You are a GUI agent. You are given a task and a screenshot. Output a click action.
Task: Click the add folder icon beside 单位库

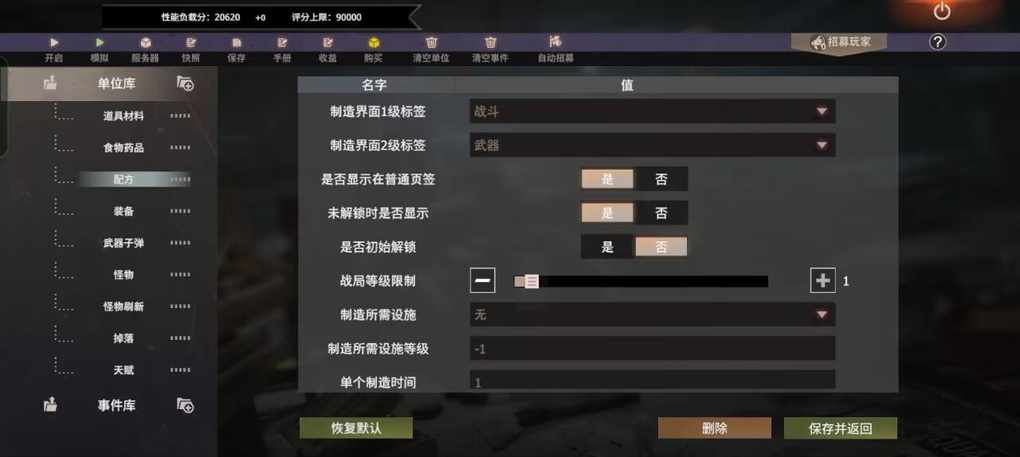click(185, 83)
